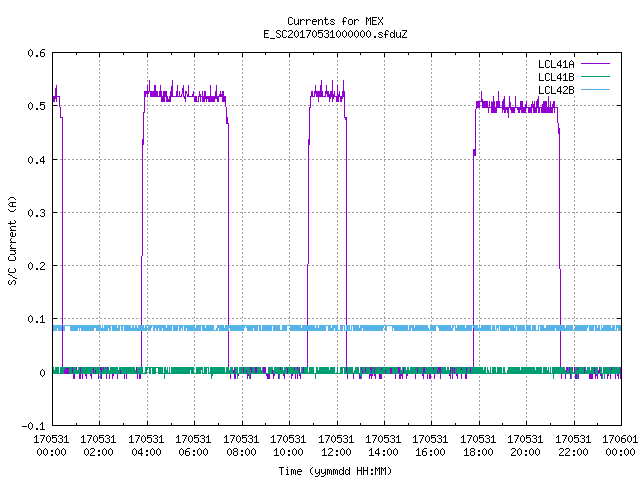Click the x-axis tick '170531 12:00'

pyautogui.click(x=336, y=446)
